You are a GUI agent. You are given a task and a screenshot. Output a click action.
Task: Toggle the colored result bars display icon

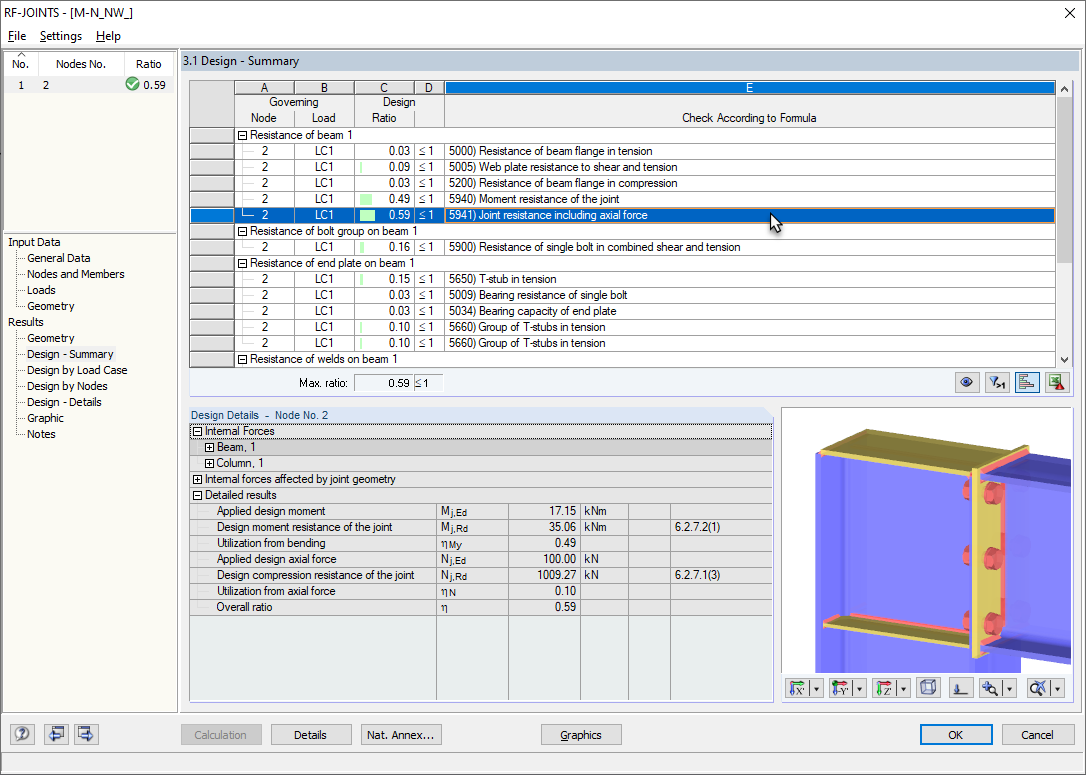1026,382
